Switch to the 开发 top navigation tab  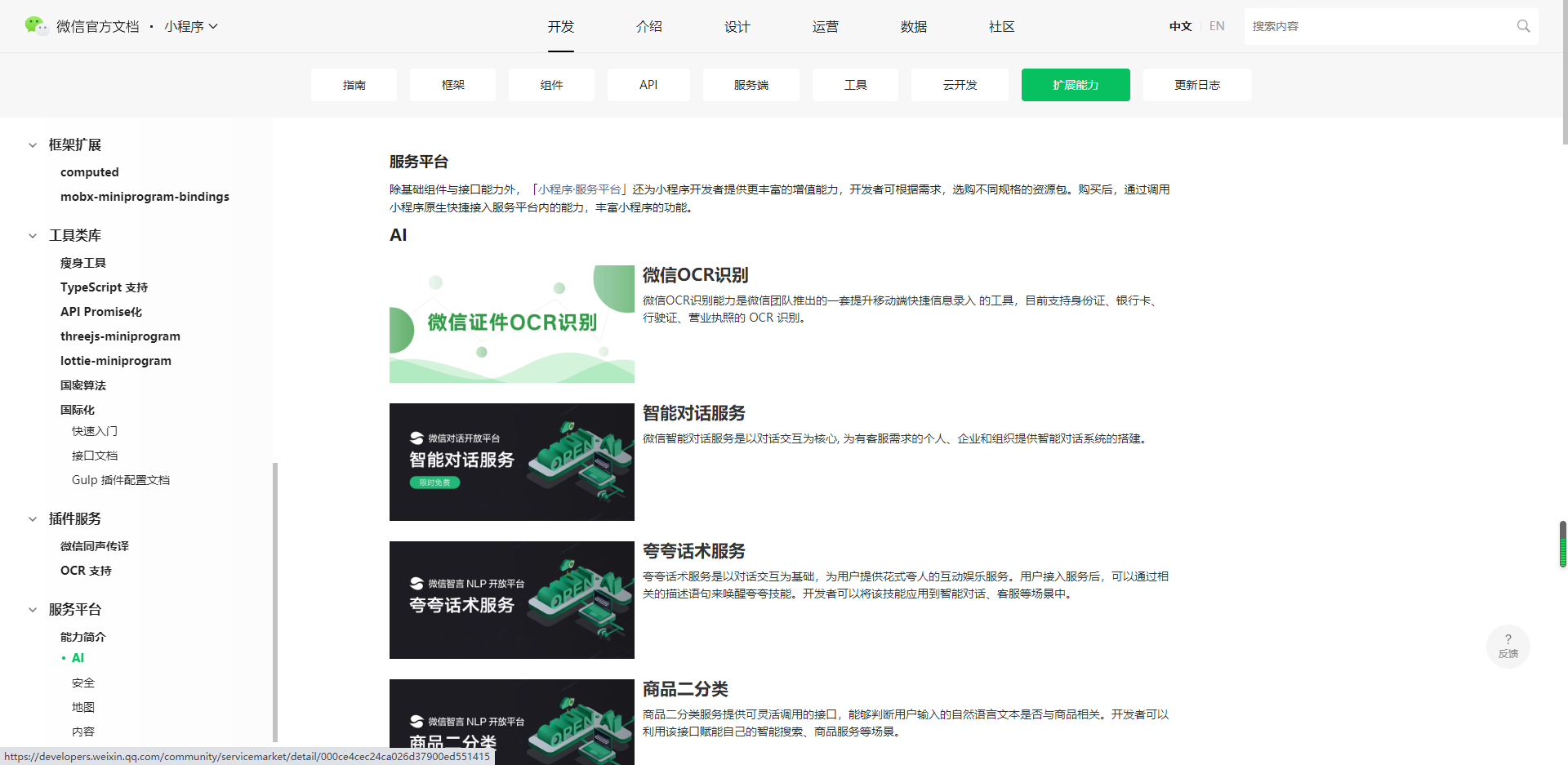coord(561,26)
